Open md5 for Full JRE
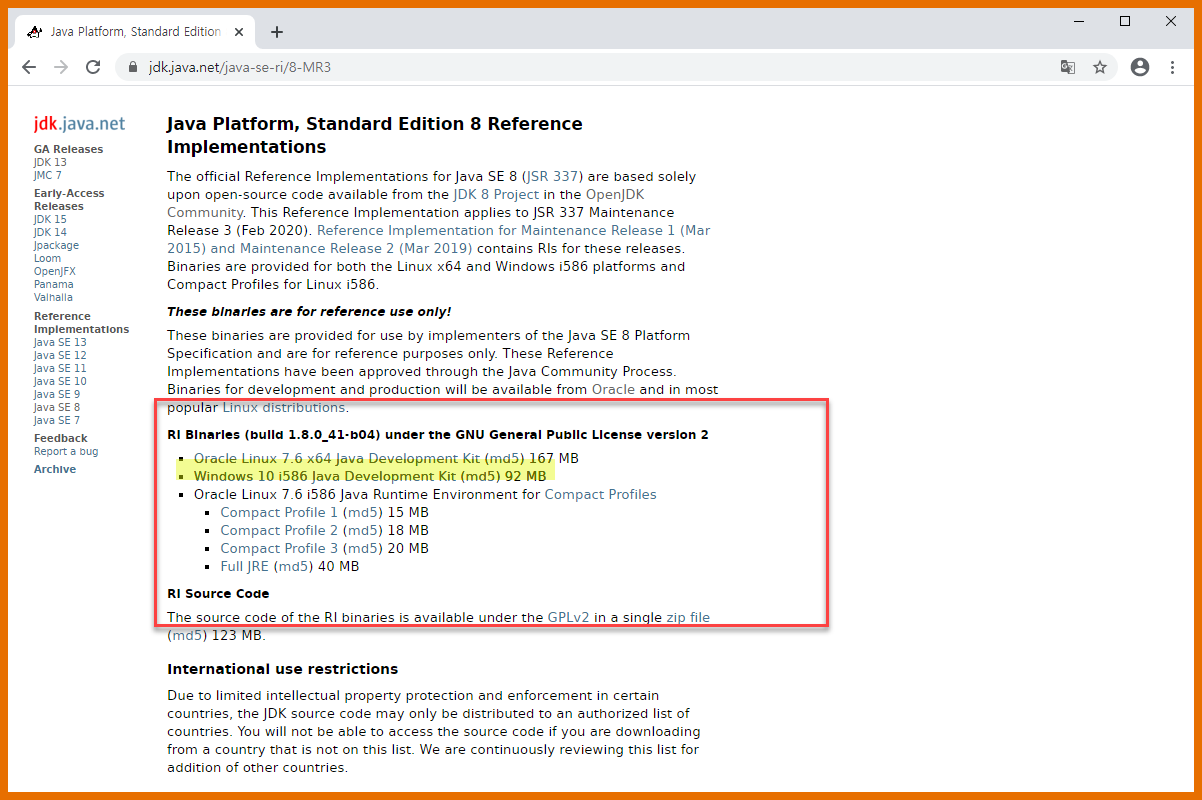Viewport: 1202px width, 800px height. [293, 566]
